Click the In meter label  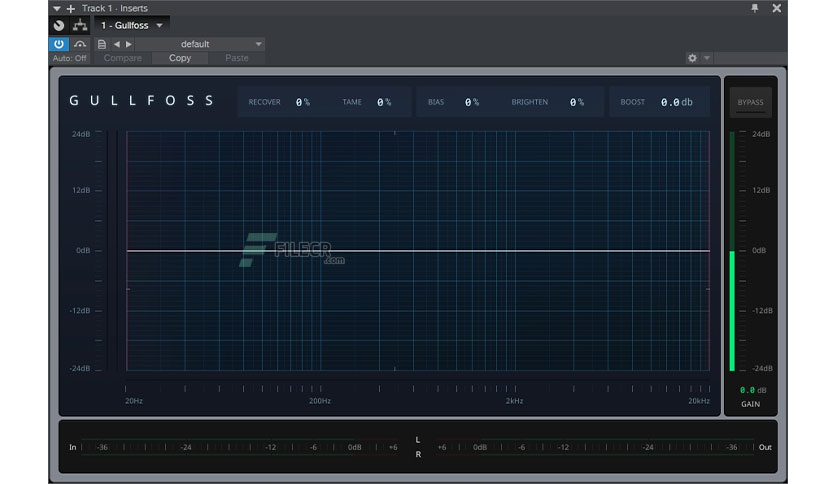point(73,447)
